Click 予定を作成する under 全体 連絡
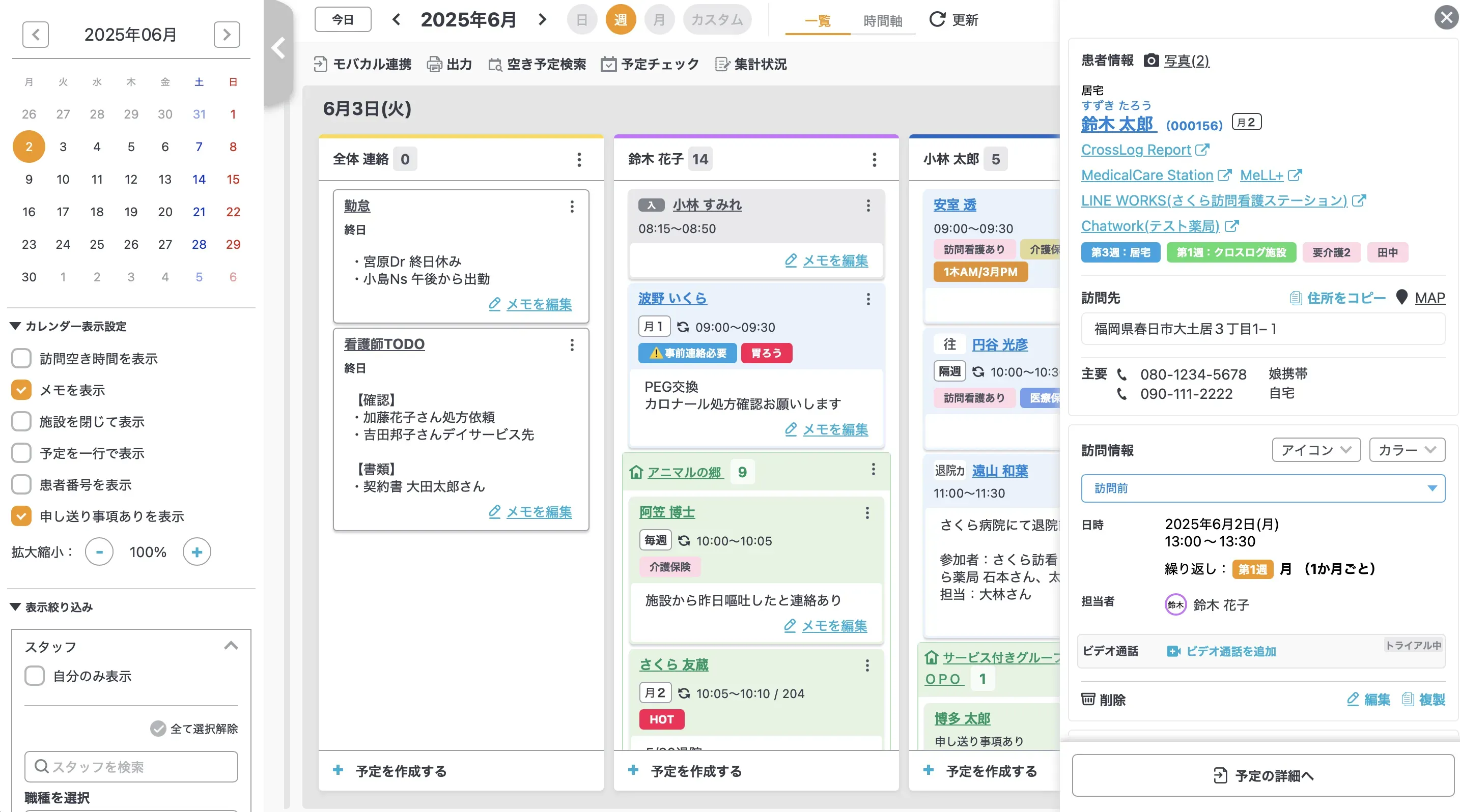 click(390, 771)
